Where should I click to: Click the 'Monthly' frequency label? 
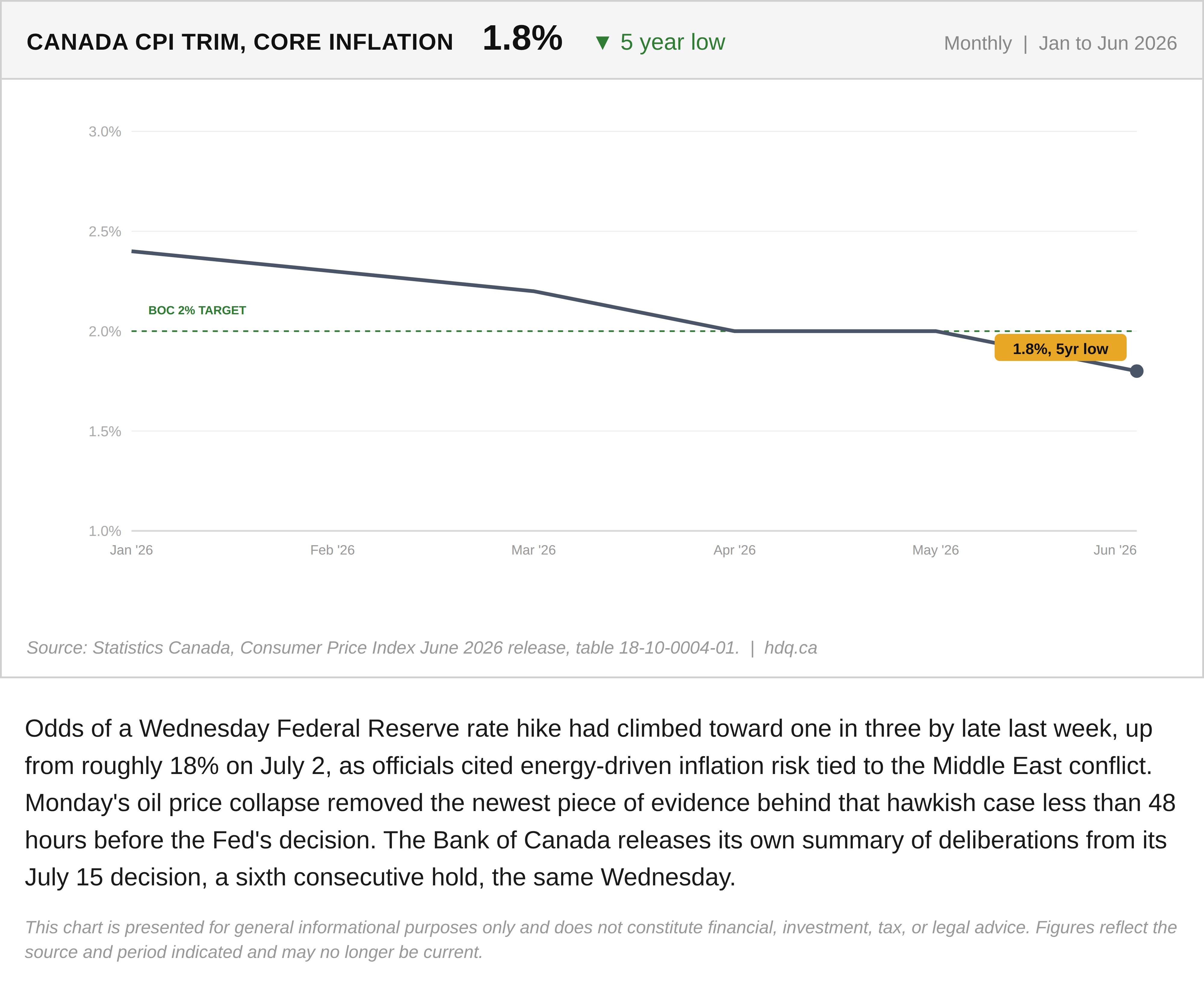[978, 43]
